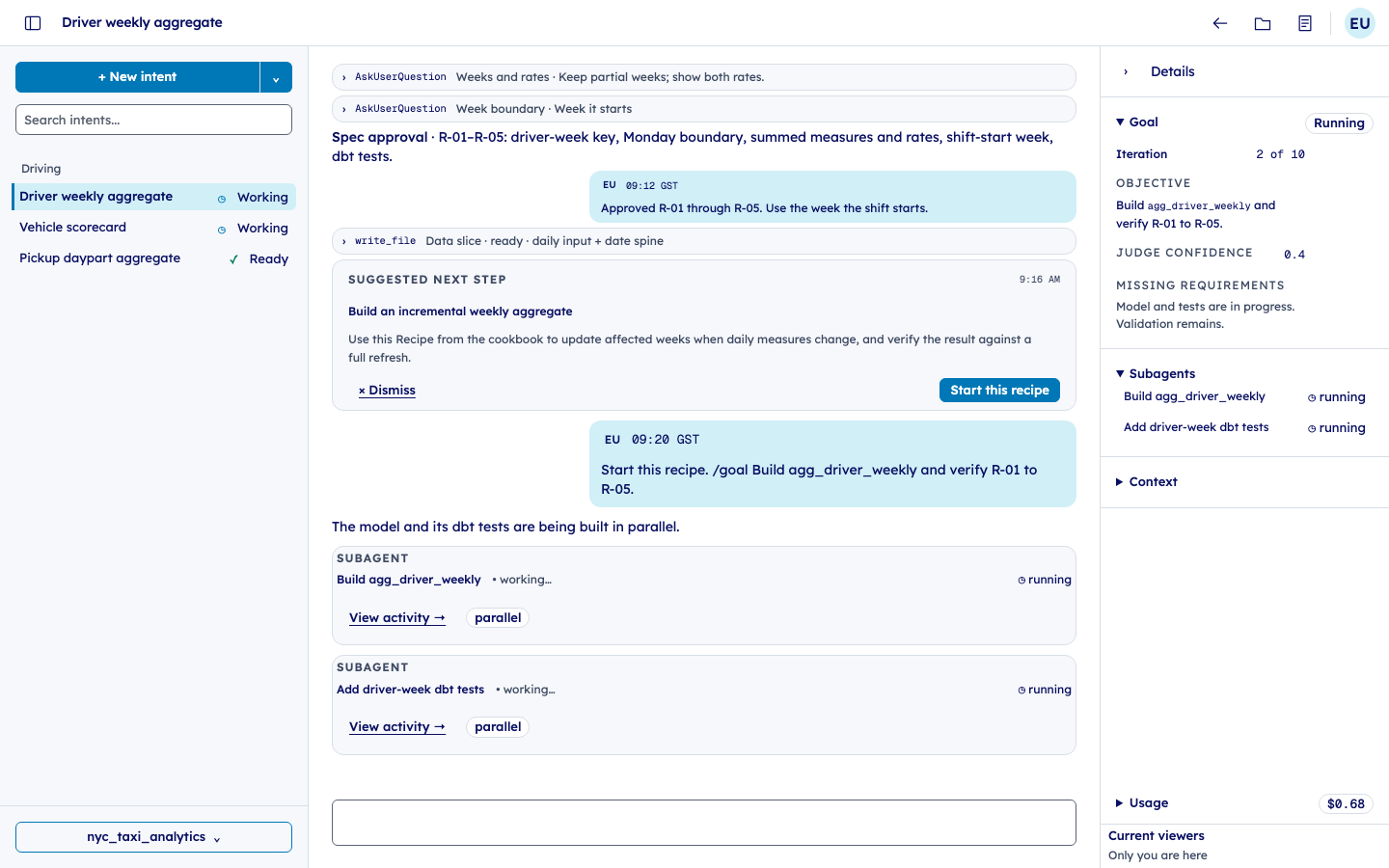Expand the Context section
Image resolution: width=1389 pixels, height=868 pixels.
tap(1120, 482)
